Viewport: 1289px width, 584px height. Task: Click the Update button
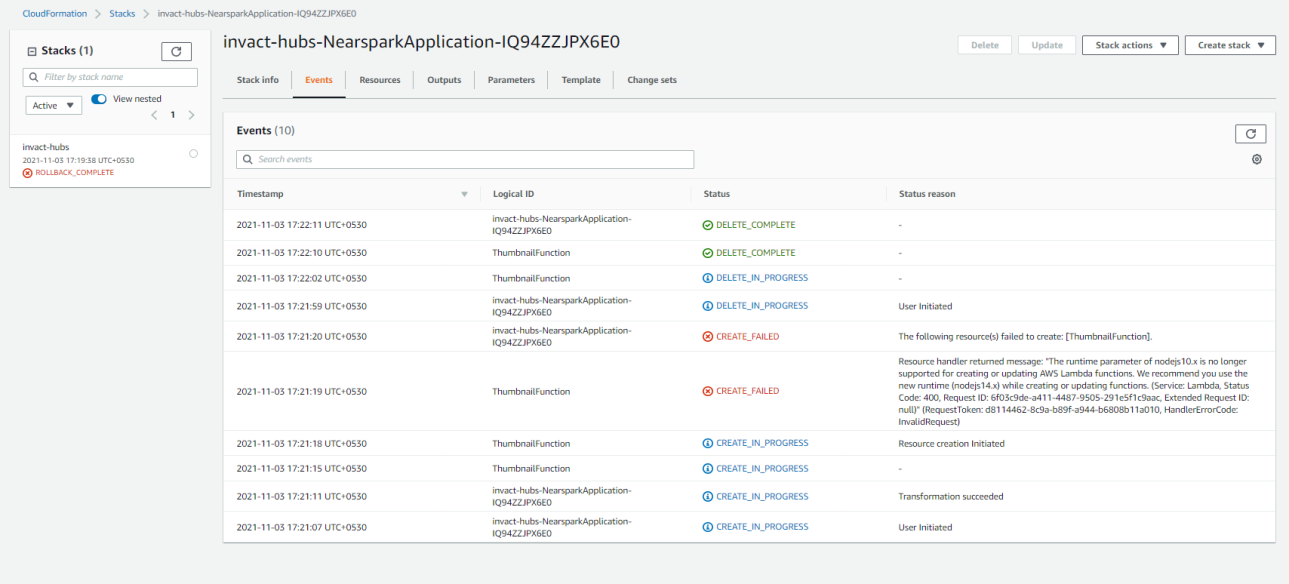coord(1047,45)
